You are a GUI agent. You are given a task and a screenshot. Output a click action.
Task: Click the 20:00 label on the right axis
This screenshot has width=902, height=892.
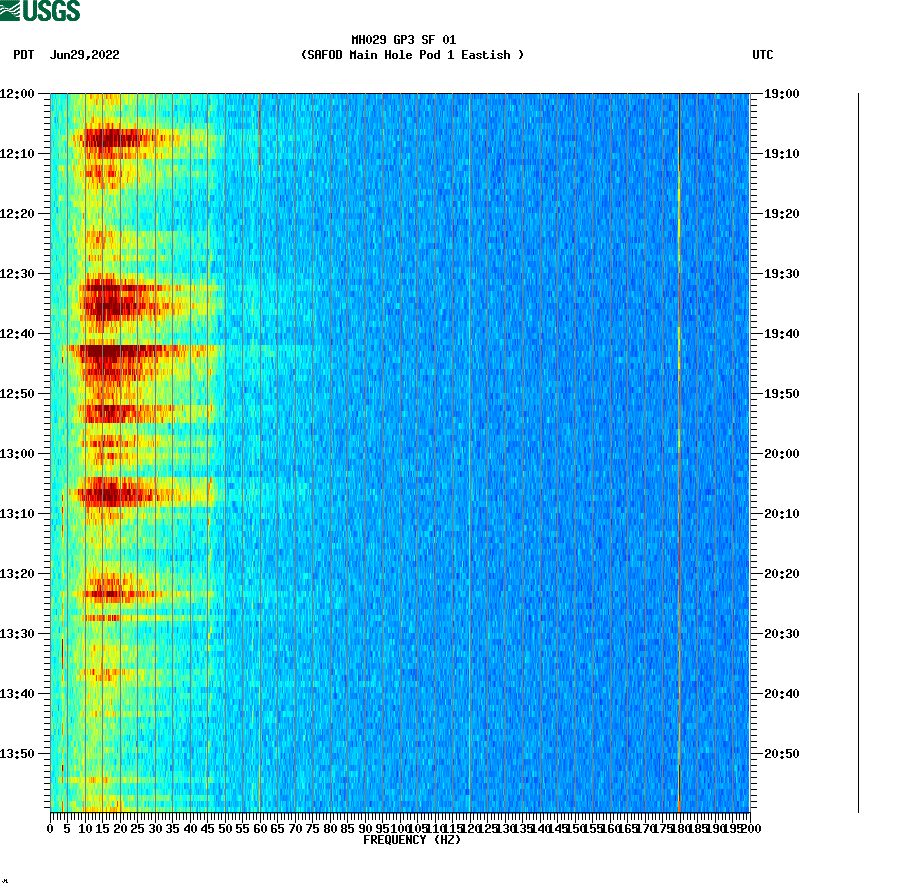(779, 452)
